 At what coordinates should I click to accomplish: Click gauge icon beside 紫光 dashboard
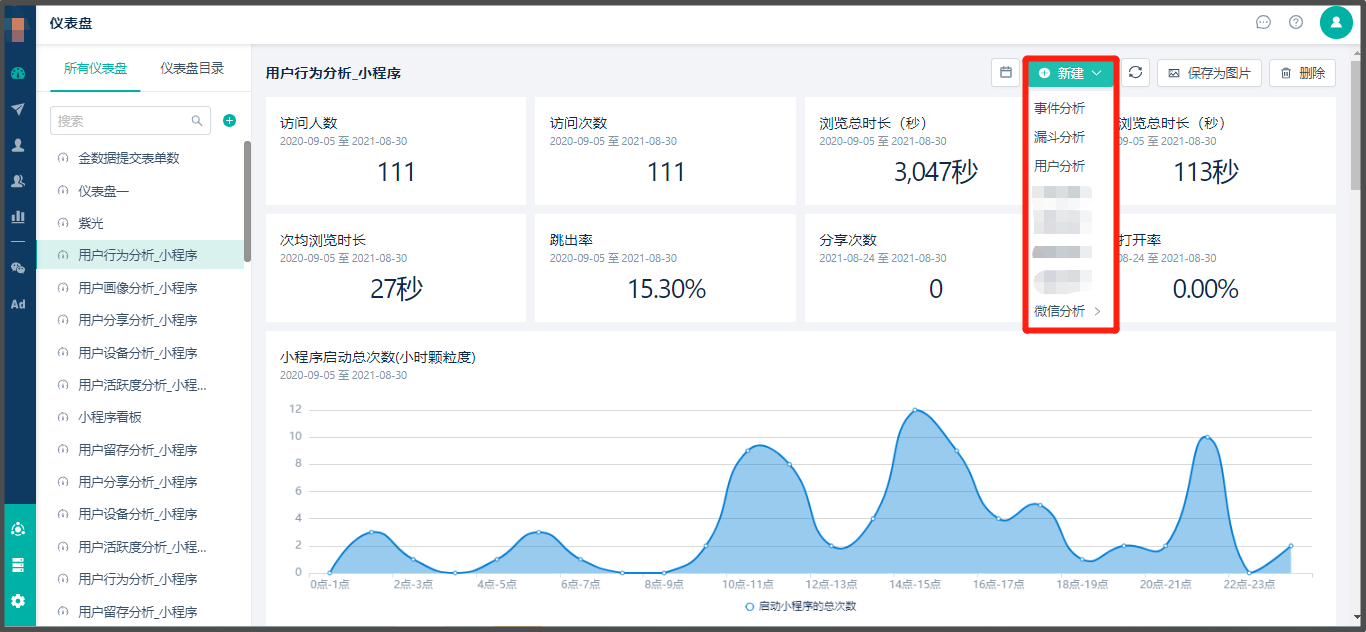click(x=64, y=223)
